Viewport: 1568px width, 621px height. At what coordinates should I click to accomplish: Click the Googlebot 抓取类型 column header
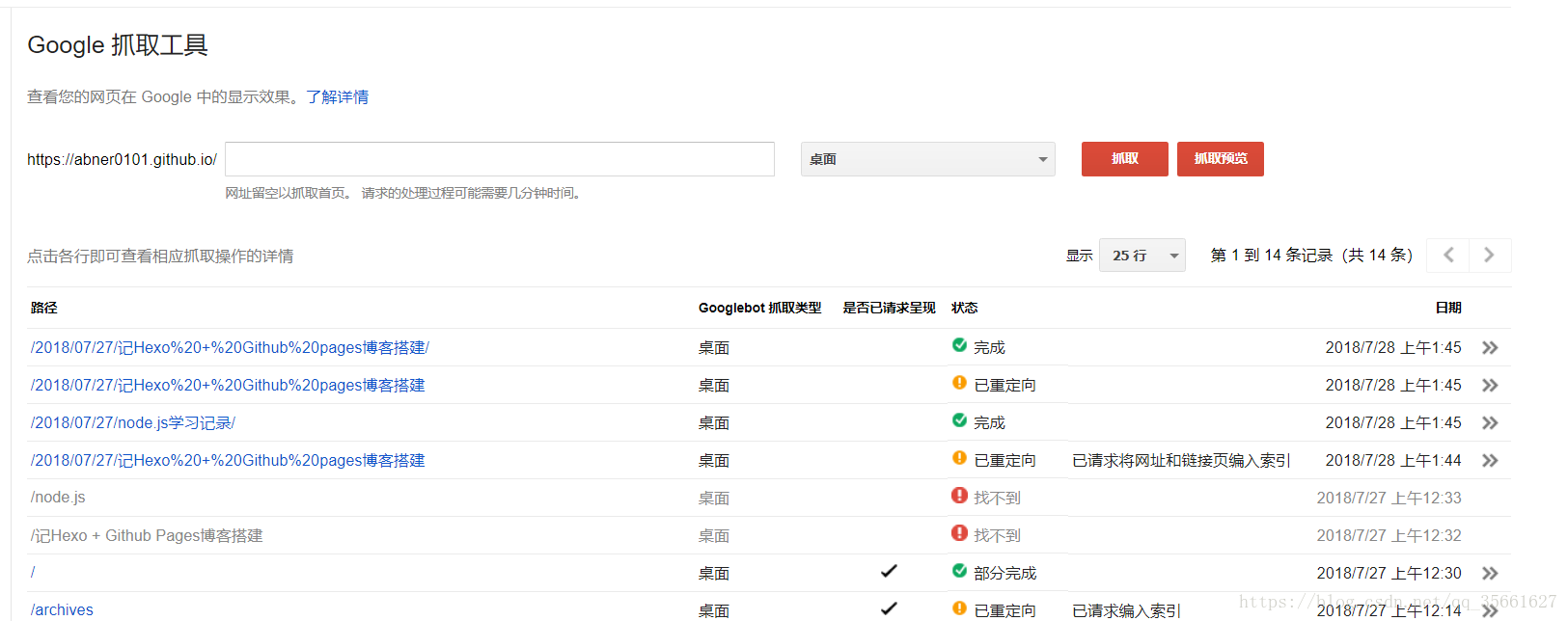(760, 308)
